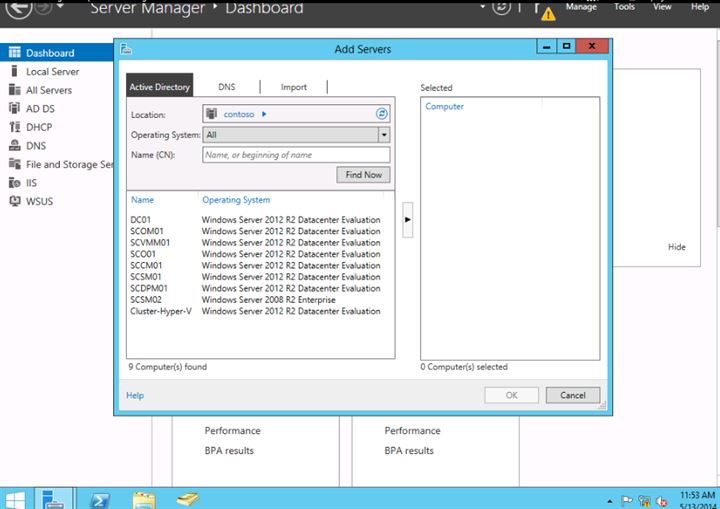Maximize the Add Servers dialog

(566, 46)
